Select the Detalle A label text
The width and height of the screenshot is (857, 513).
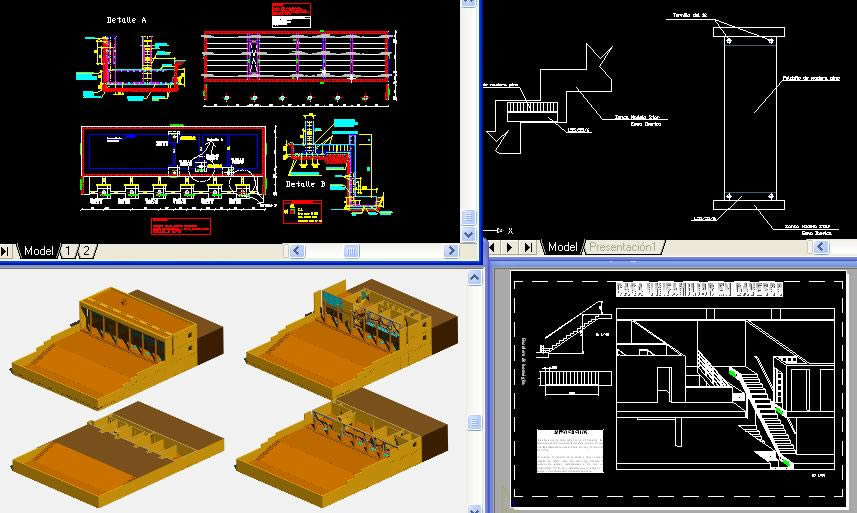pyautogui.click(x=127, y=20)
